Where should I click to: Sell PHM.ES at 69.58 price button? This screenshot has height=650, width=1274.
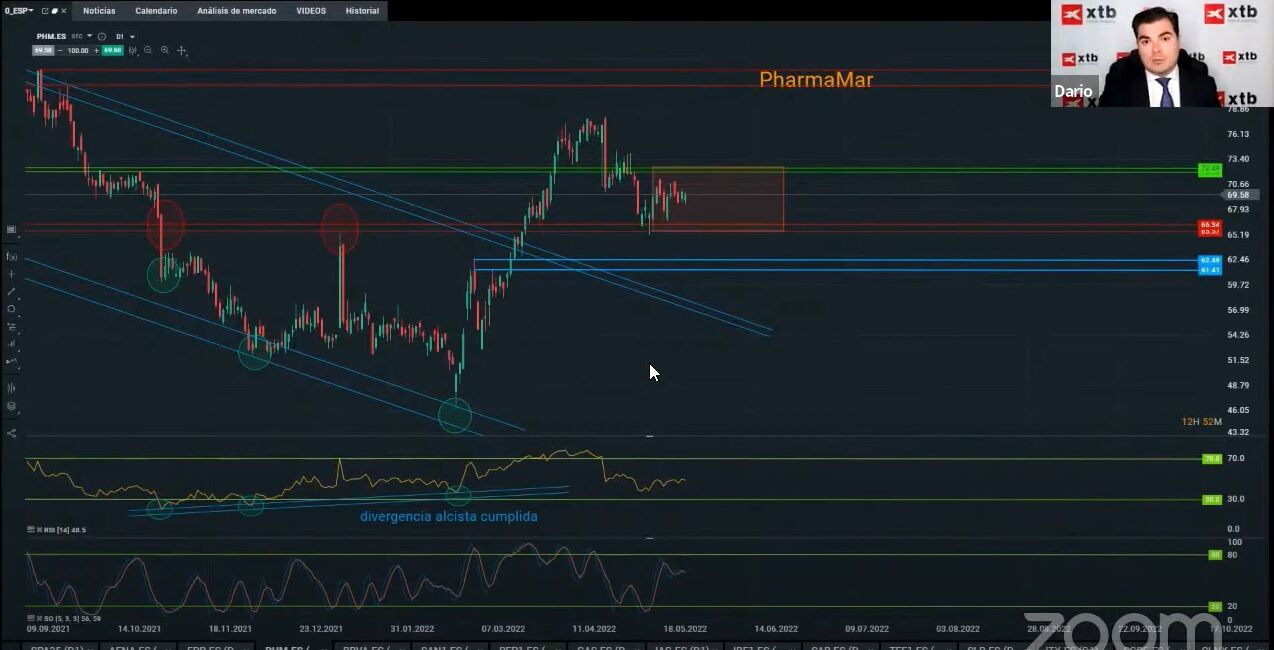coord(43,50)
